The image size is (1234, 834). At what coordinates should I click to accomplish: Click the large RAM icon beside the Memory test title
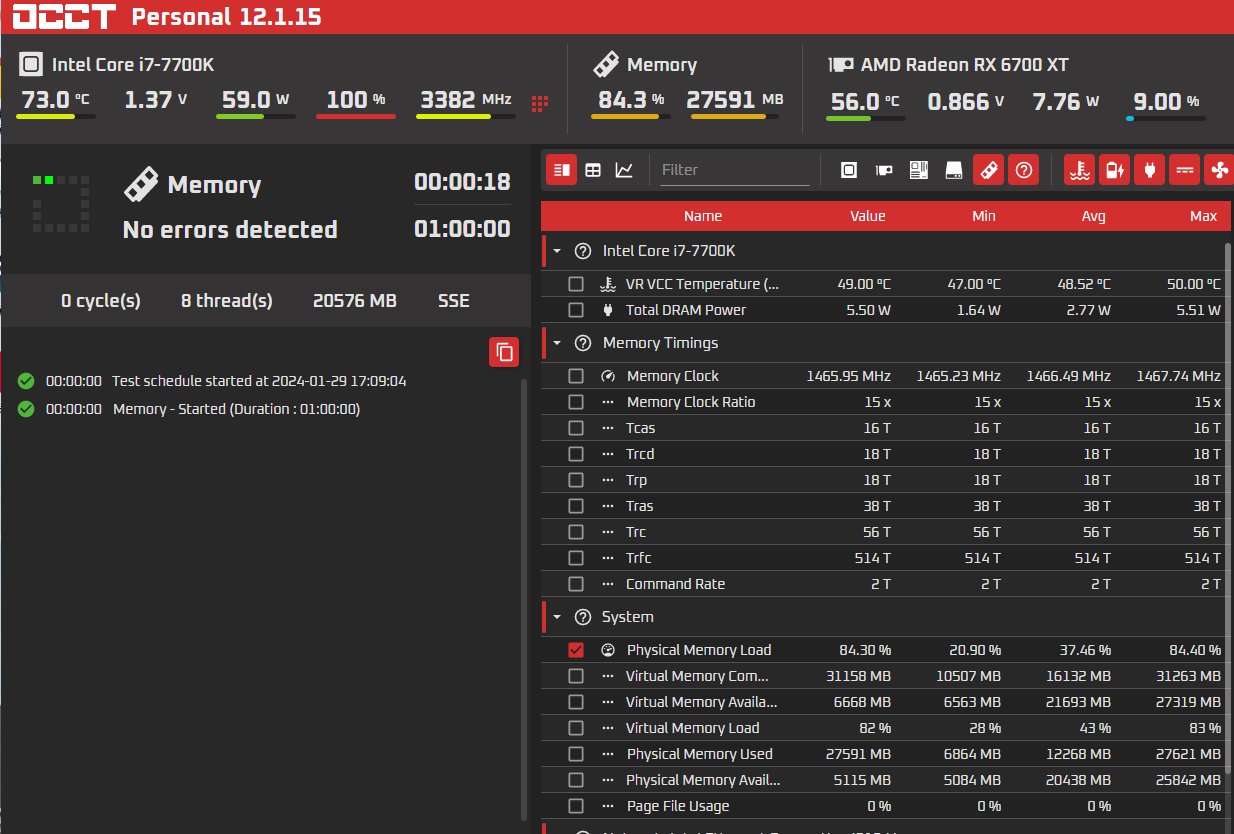(x=141, y=185)
